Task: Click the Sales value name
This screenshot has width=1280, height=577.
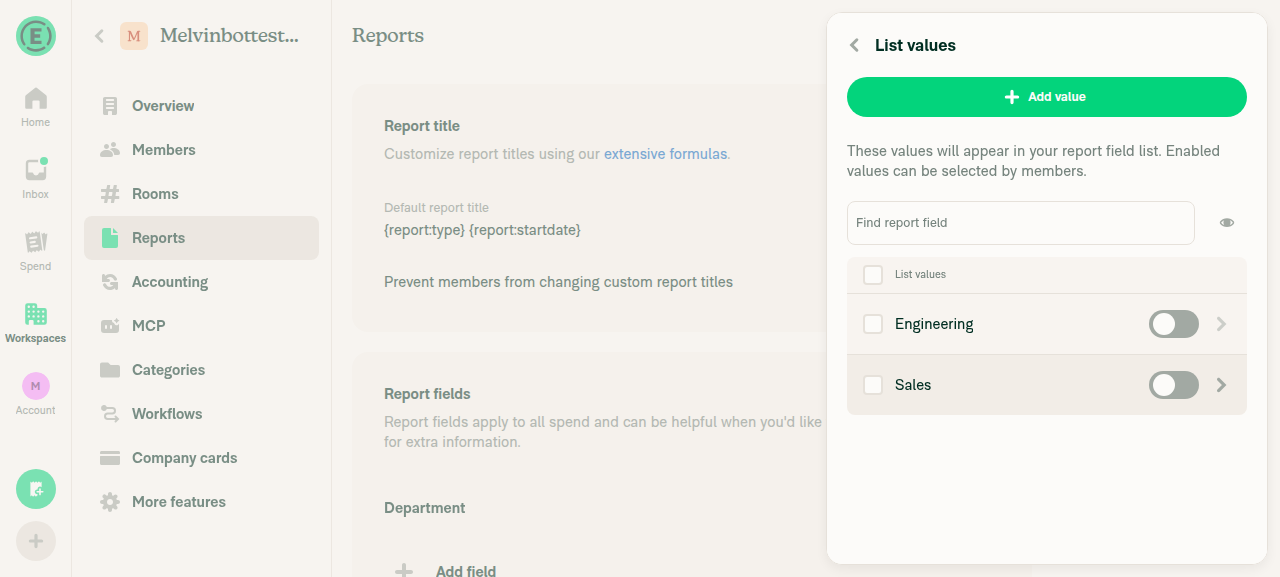Action: 913,385
